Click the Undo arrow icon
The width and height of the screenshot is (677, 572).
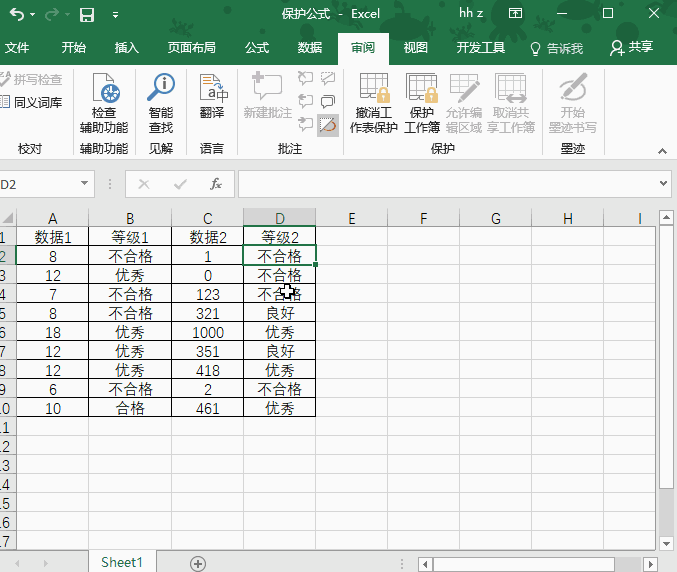(16, 15)
